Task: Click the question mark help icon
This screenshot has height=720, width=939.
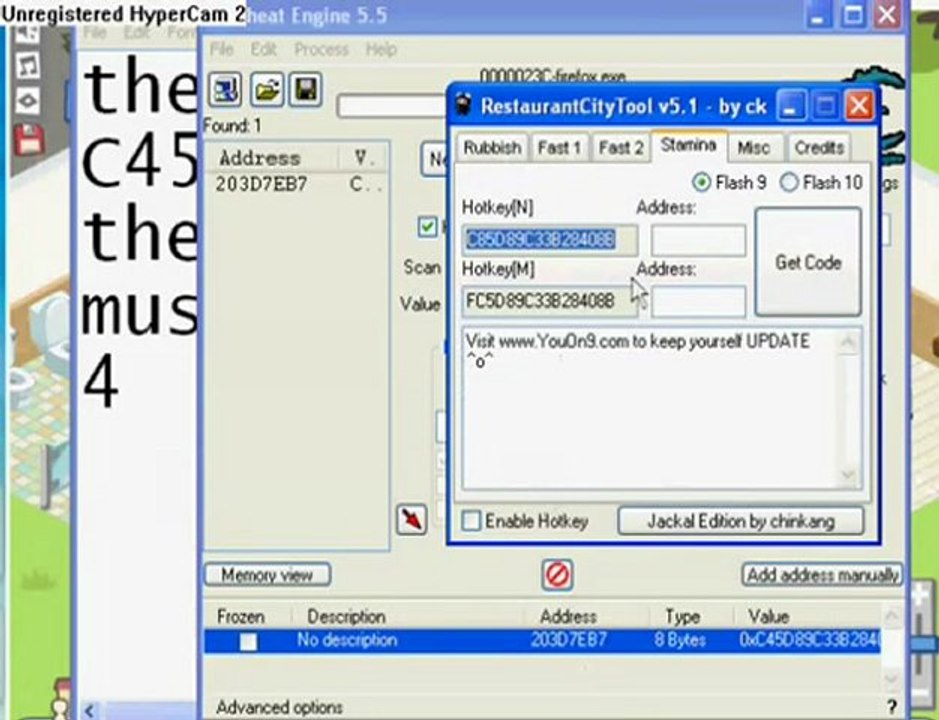Action: 892,707
